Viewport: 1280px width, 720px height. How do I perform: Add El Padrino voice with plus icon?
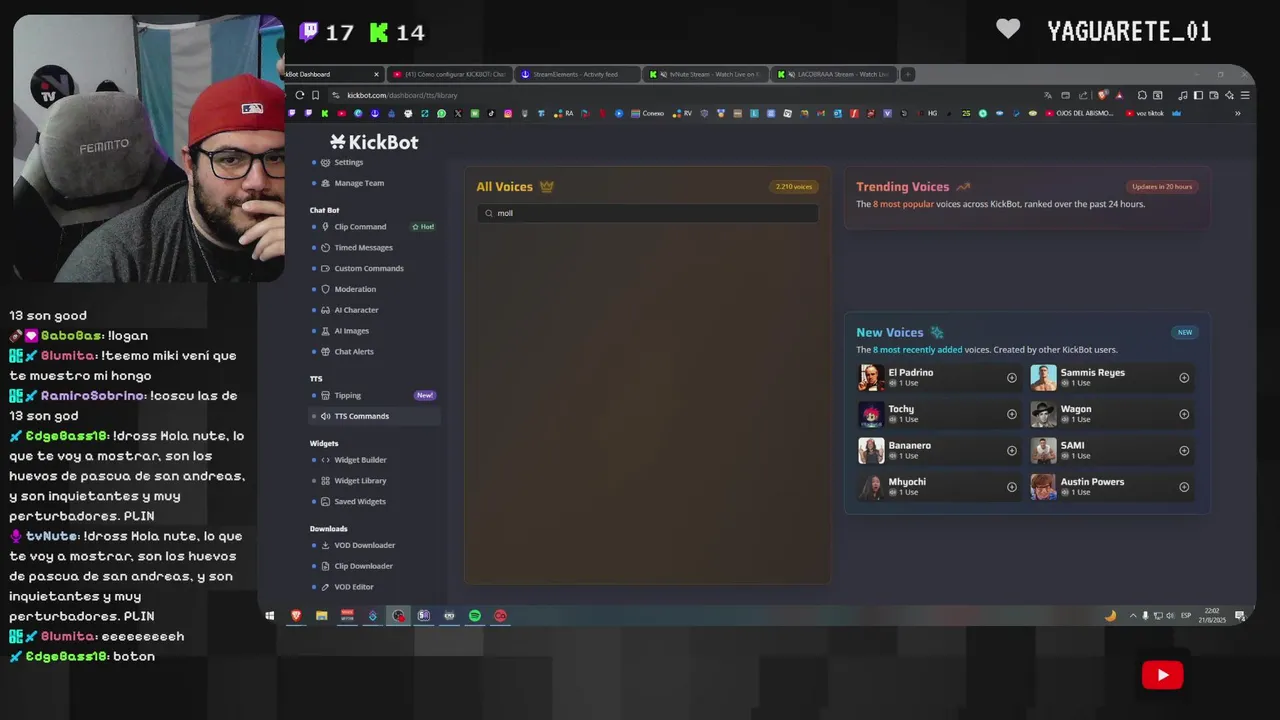1012,378
